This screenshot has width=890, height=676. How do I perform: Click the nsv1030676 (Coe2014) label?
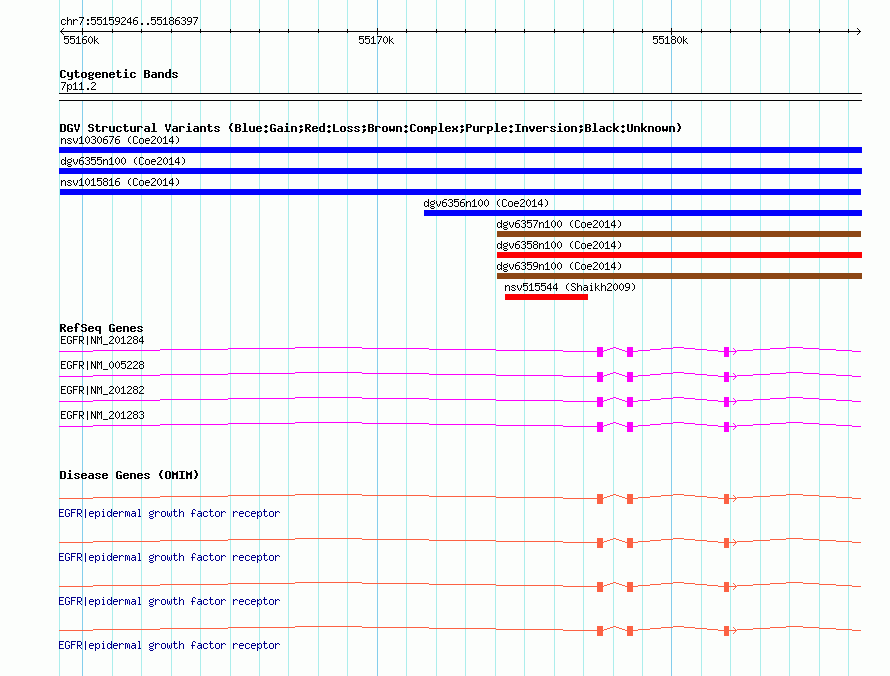coord(120,140)
